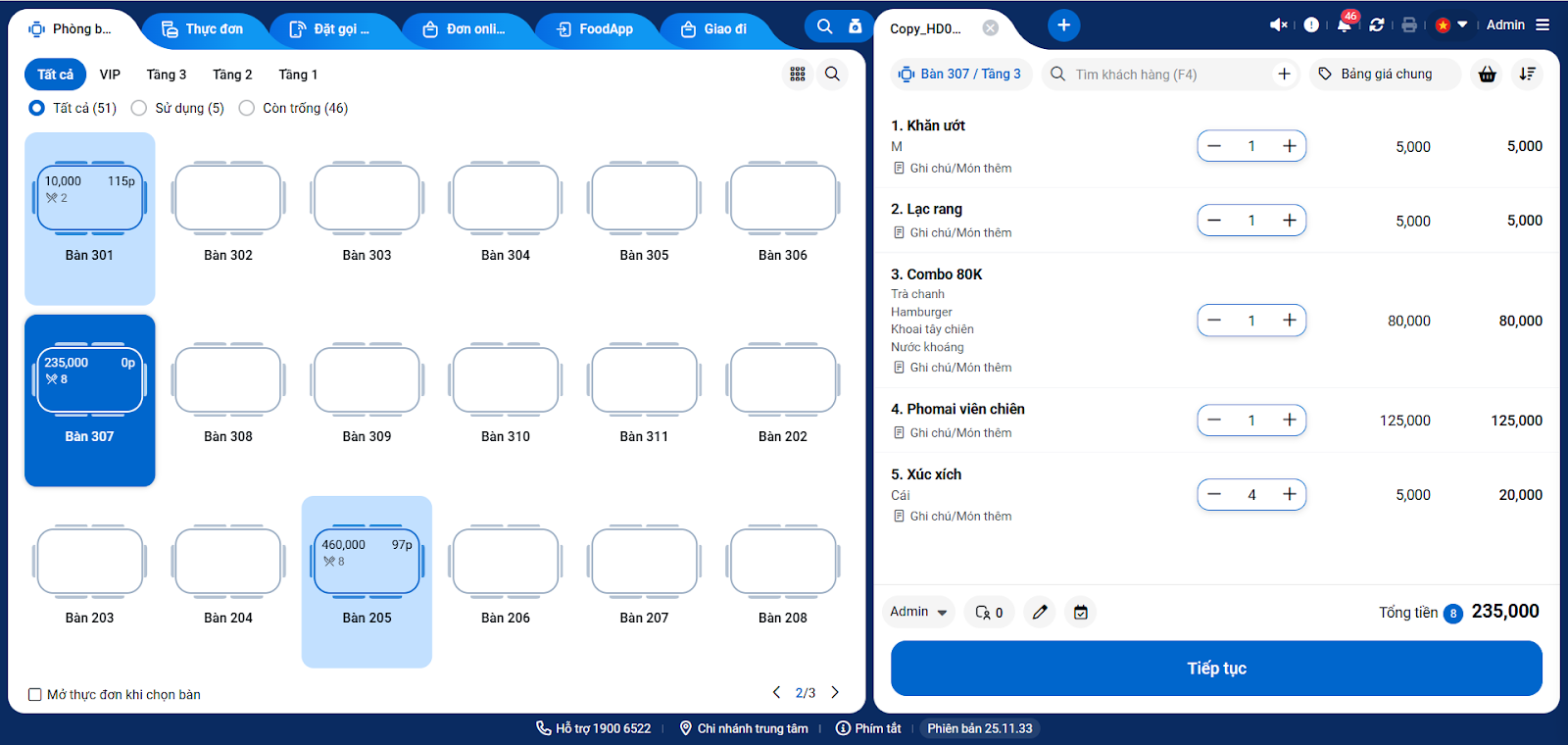1568x745 pixels.
Task: Open the search icon beside the Giao đi tab
Action: [x=825, y=26]
